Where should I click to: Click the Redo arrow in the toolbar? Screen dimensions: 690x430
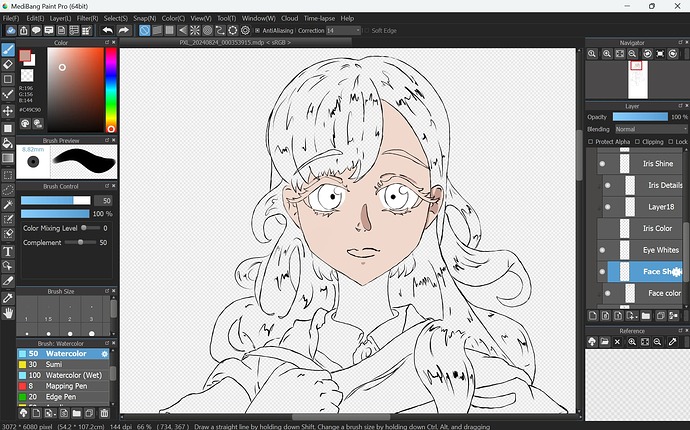[124, 30]
